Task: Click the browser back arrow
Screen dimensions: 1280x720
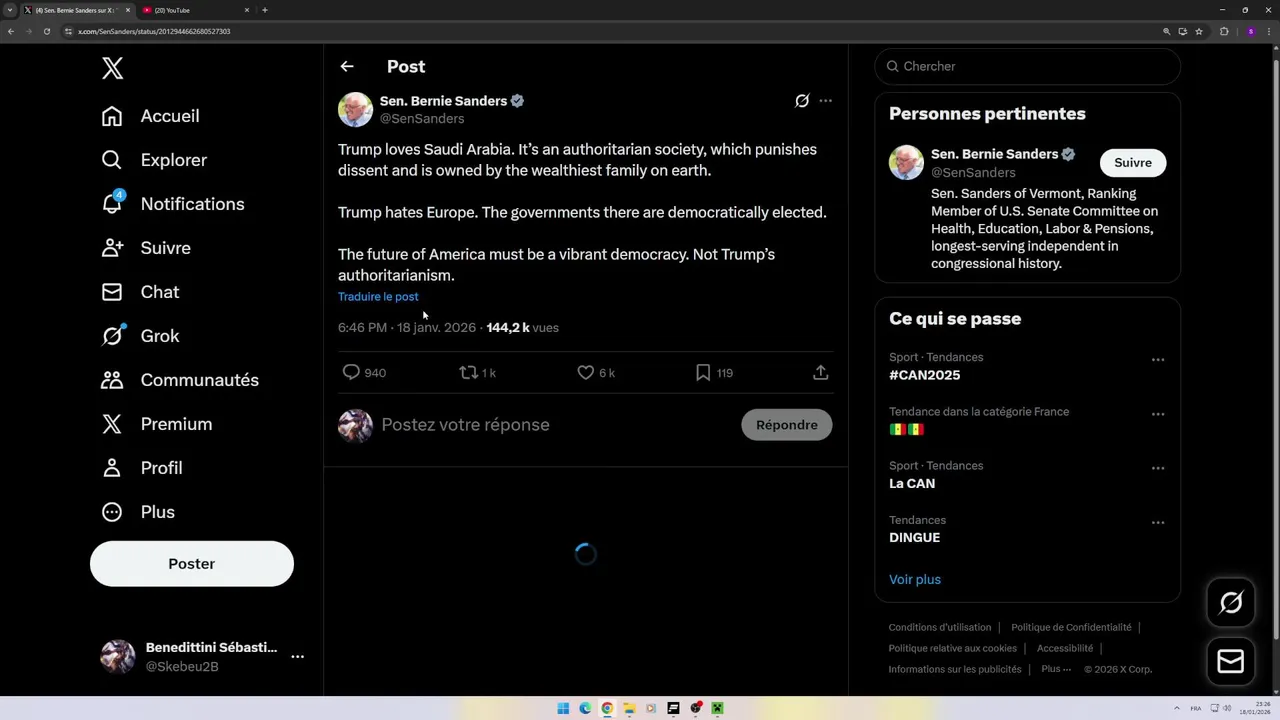Action: click(11, 31)
